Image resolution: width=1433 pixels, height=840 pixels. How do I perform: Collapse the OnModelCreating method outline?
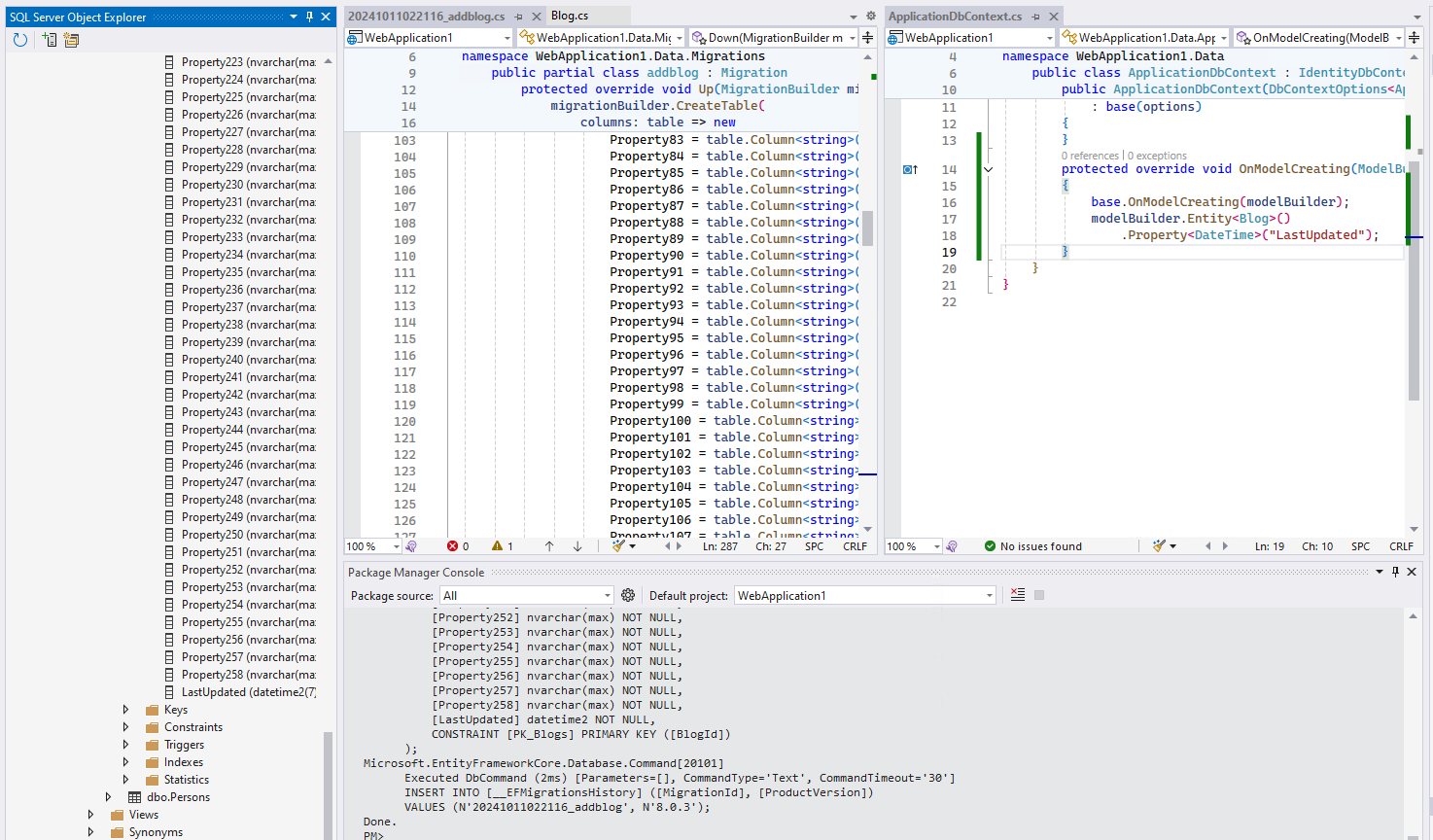pyautogui.click(x=989, y=169)
